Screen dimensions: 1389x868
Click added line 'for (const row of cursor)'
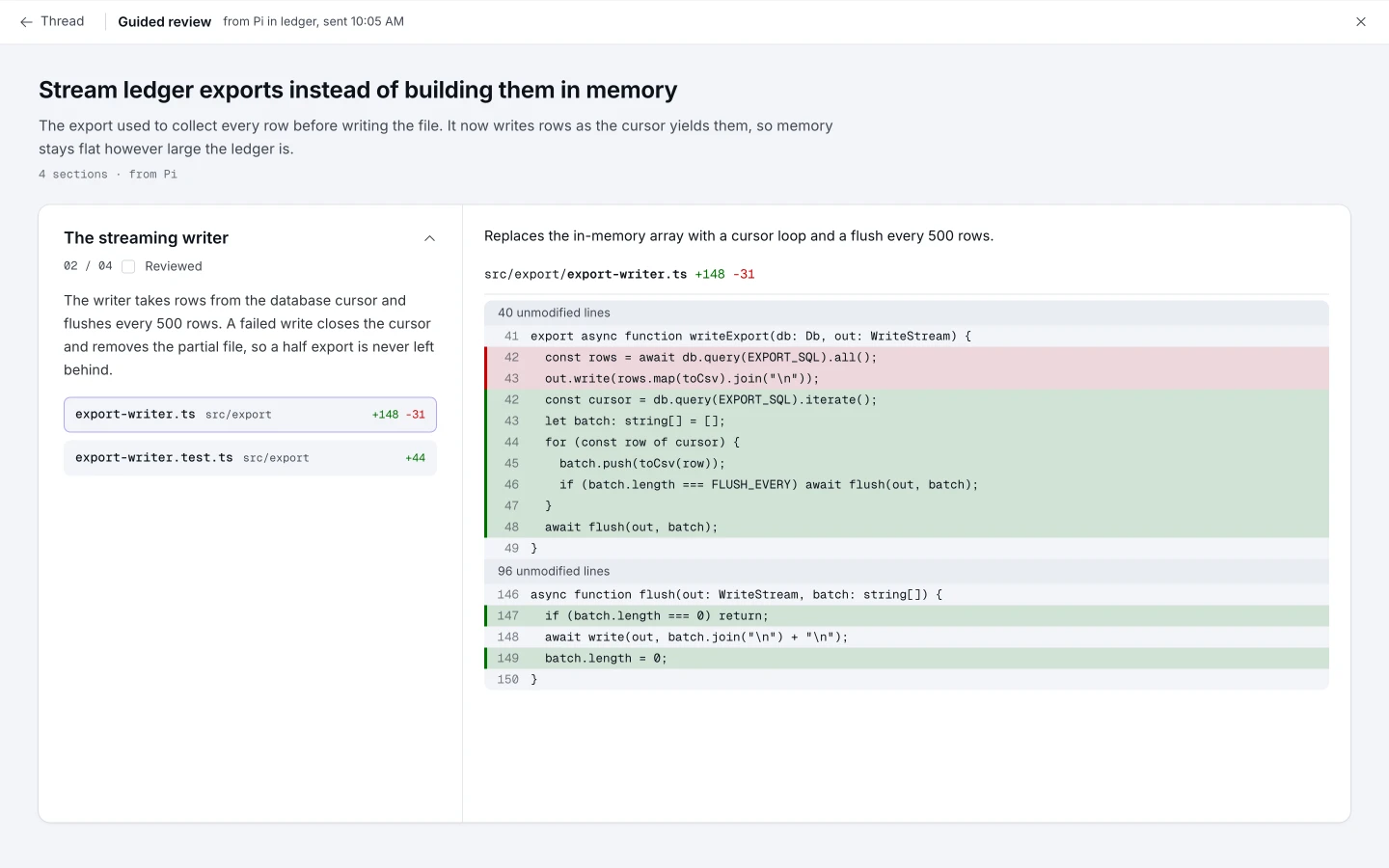(907, 442)
